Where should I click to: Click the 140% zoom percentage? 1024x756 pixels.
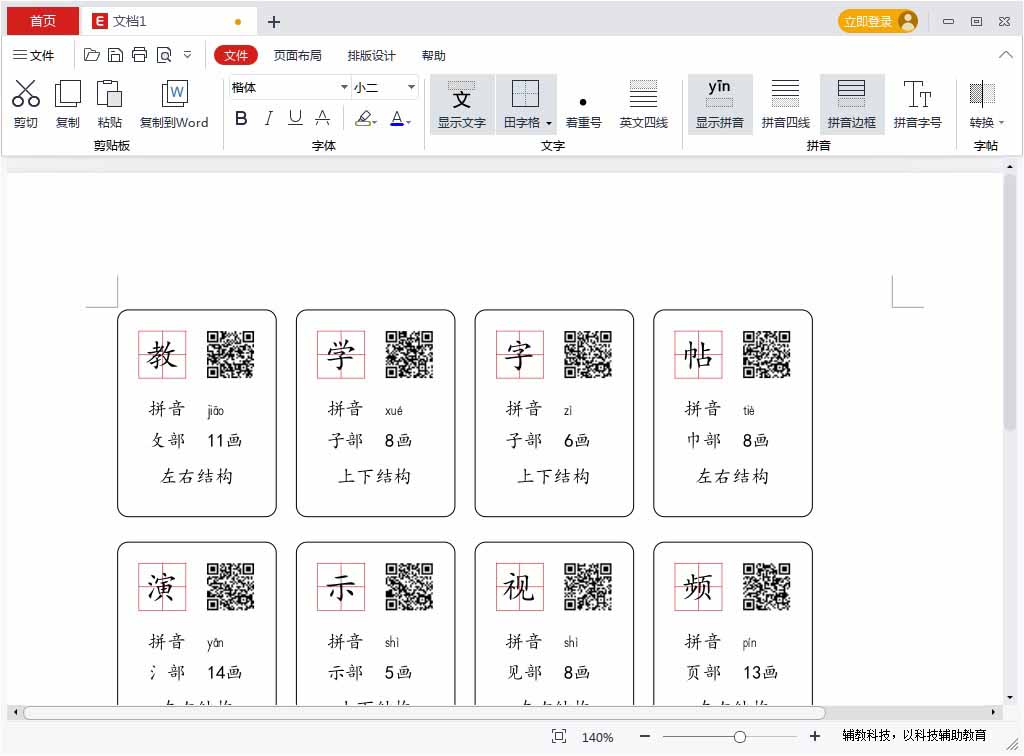click(597, 737)
